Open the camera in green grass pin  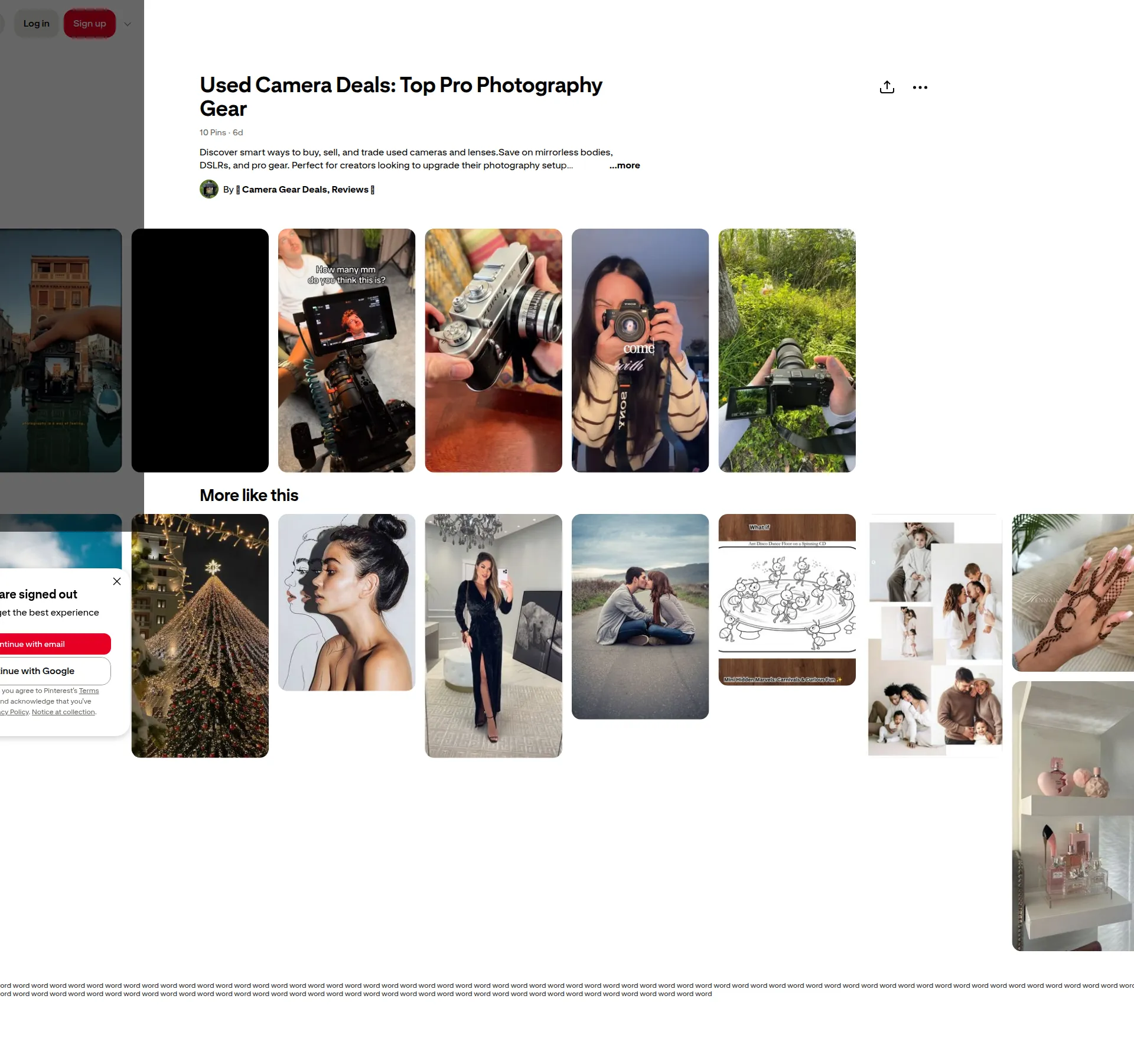[x=787, y=350]
